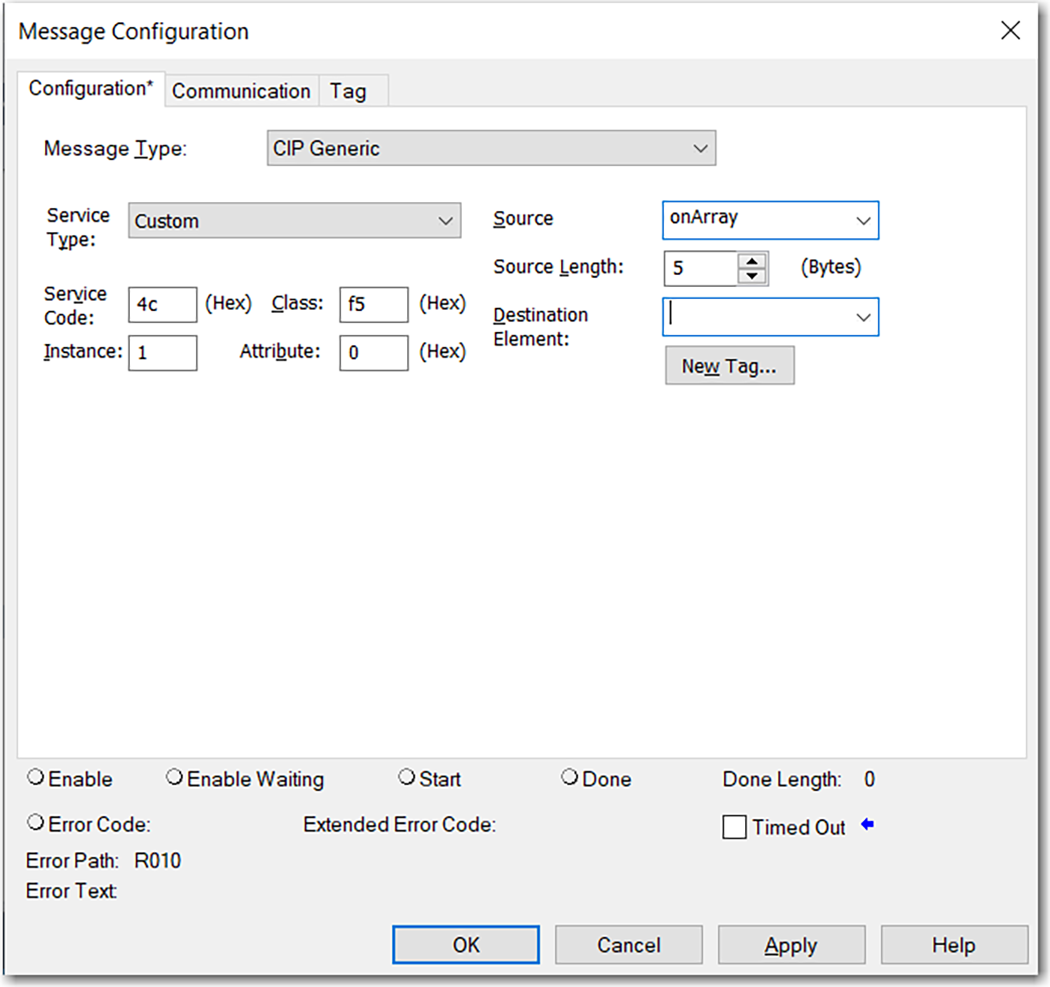Check the Timed Out checkbox
The width and height of the screenshot is (1050, 987).
(735, 827)
